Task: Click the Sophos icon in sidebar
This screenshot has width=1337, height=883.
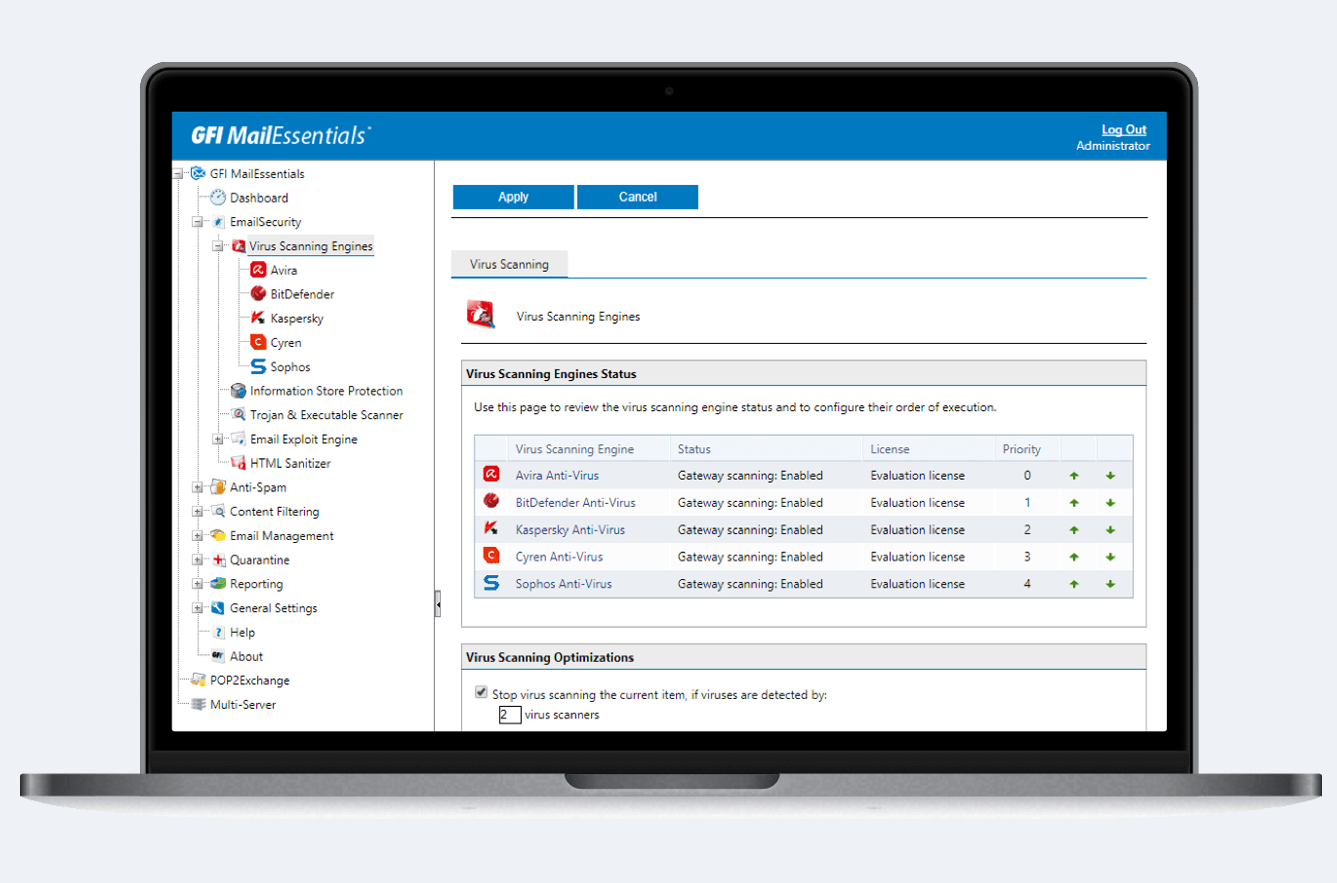Action: coord(258,367)
